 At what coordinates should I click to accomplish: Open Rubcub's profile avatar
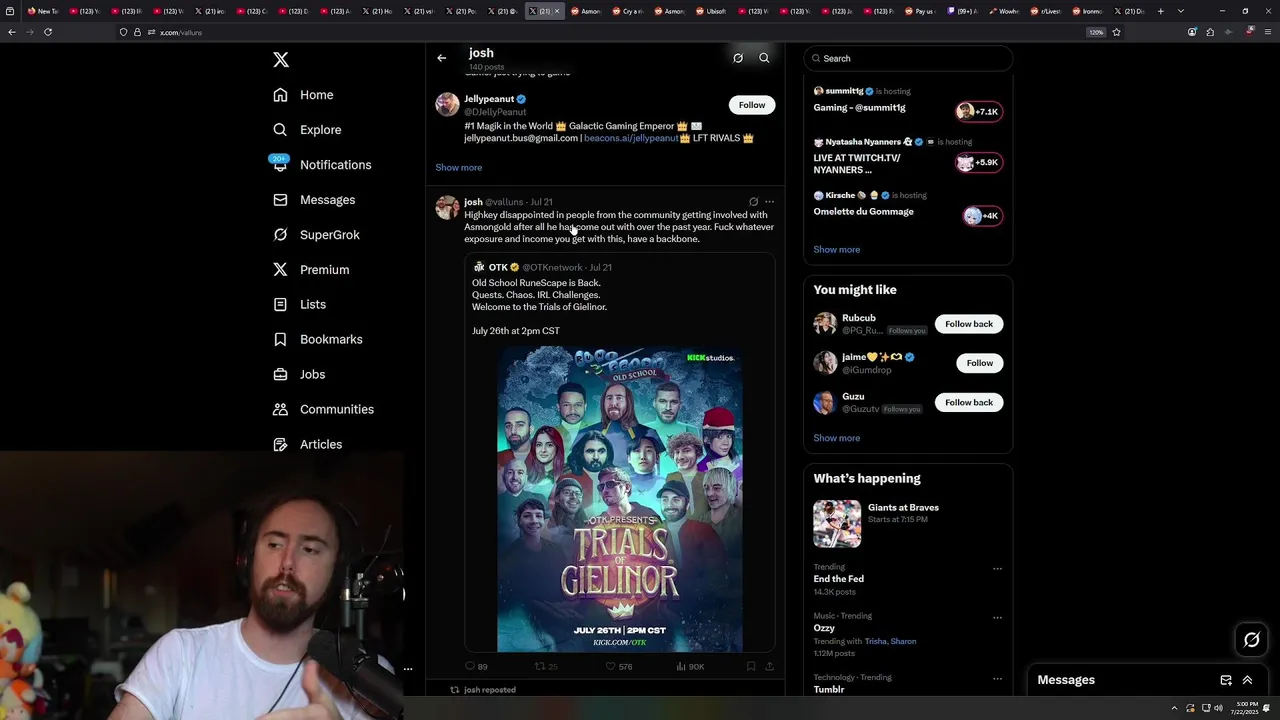pos(825,323)
